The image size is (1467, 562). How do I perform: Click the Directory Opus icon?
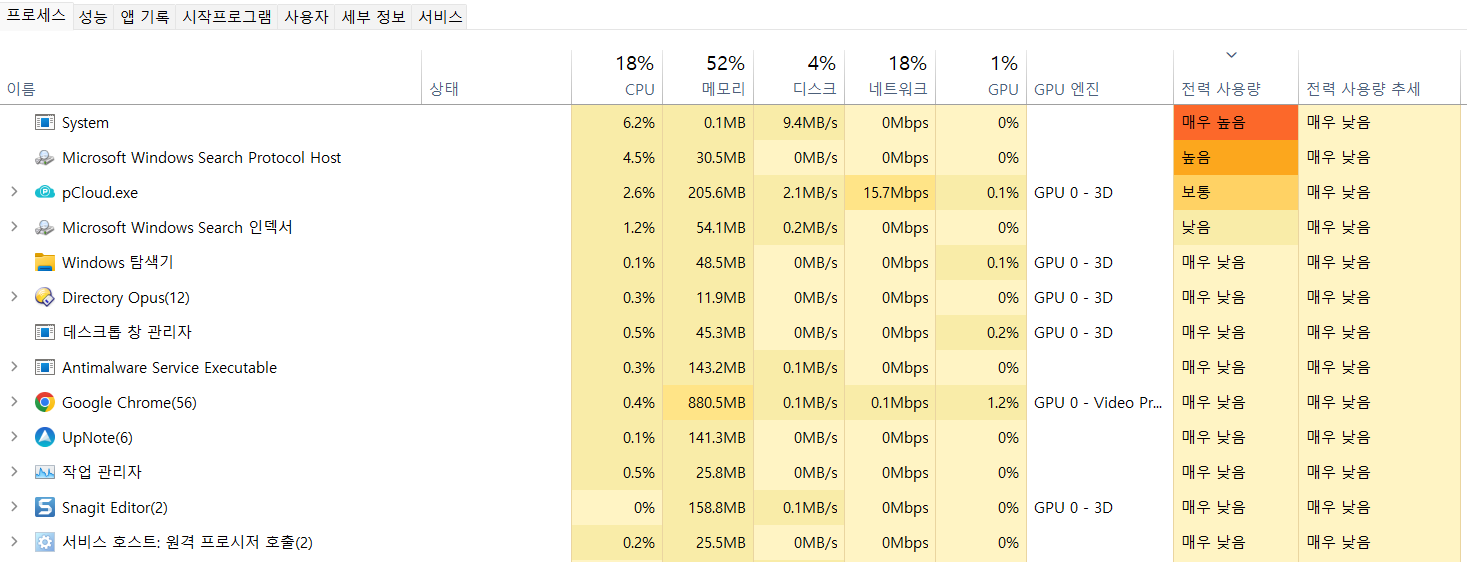coord(44,298)
